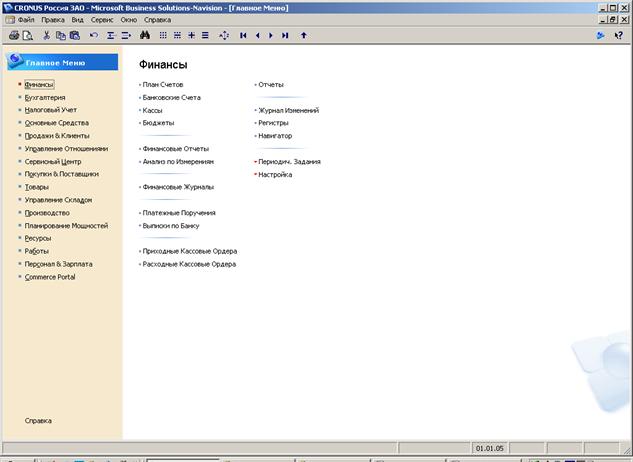Expand the Настройка submenu

(x=275, y=174)
